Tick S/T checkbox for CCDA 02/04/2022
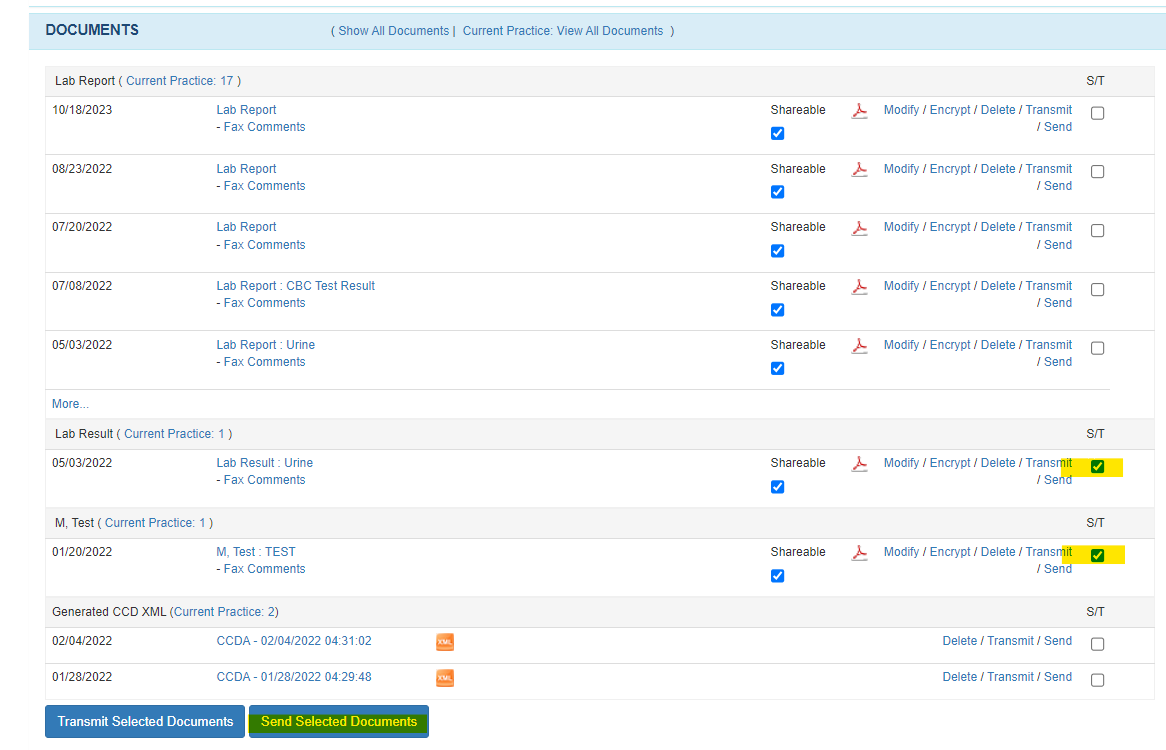The height and width of the screenshot is (750, 1166). [1097, 644]
